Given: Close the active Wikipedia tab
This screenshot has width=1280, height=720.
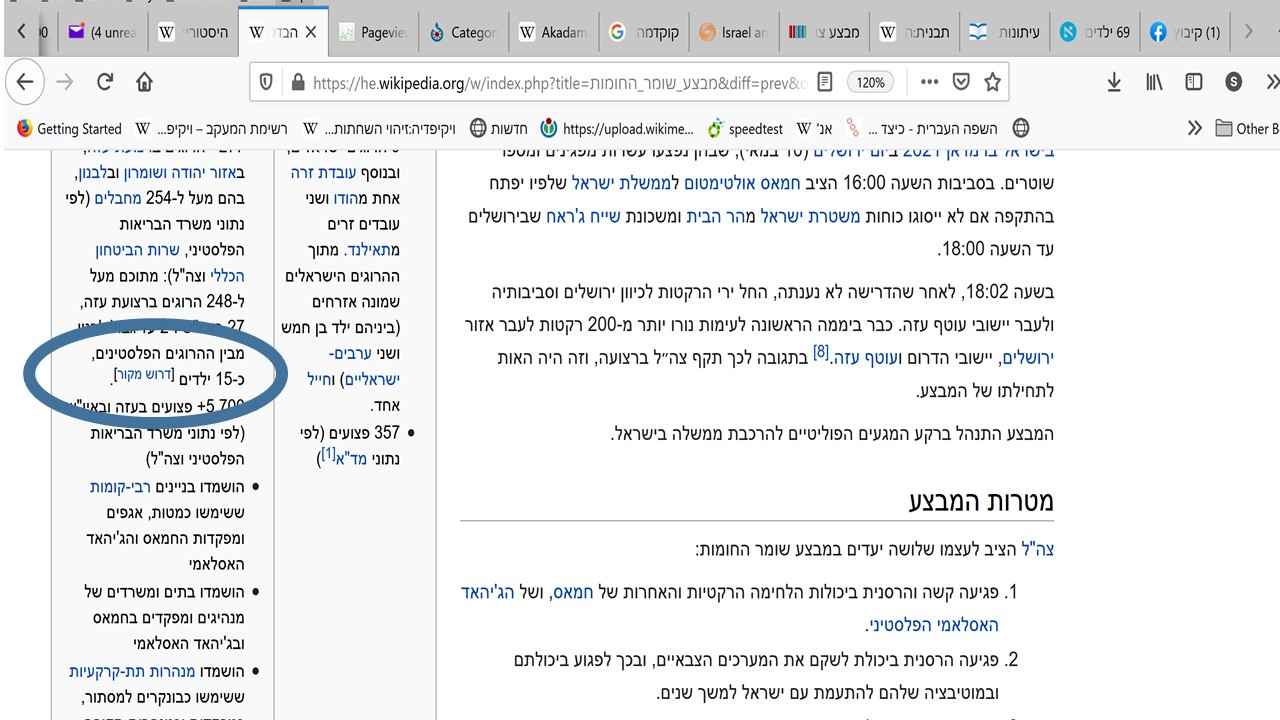Looking at the screenshot, I should pos(310,32).
